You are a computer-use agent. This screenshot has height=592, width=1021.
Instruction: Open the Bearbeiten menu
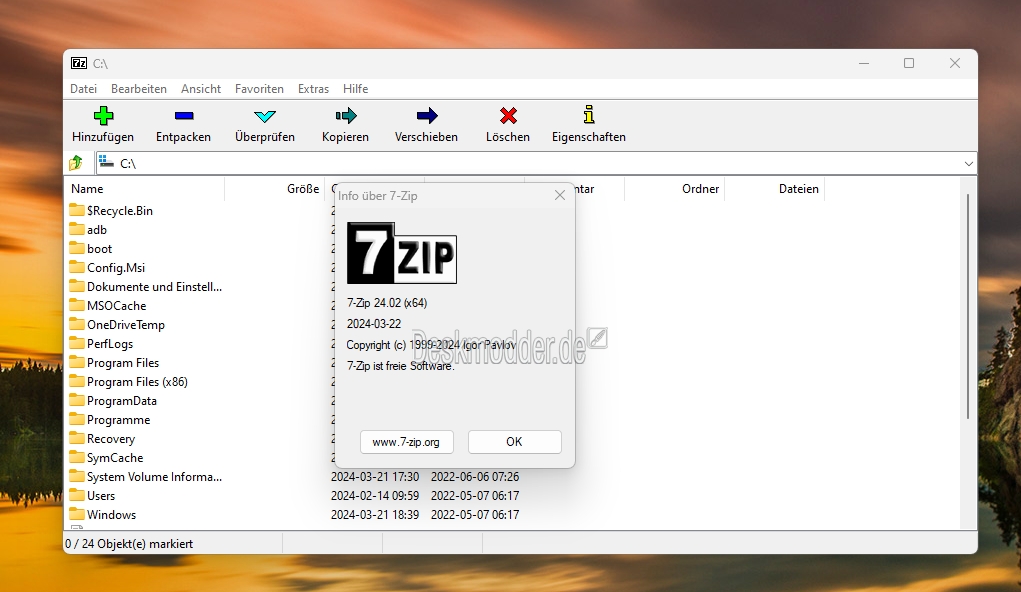139,89
